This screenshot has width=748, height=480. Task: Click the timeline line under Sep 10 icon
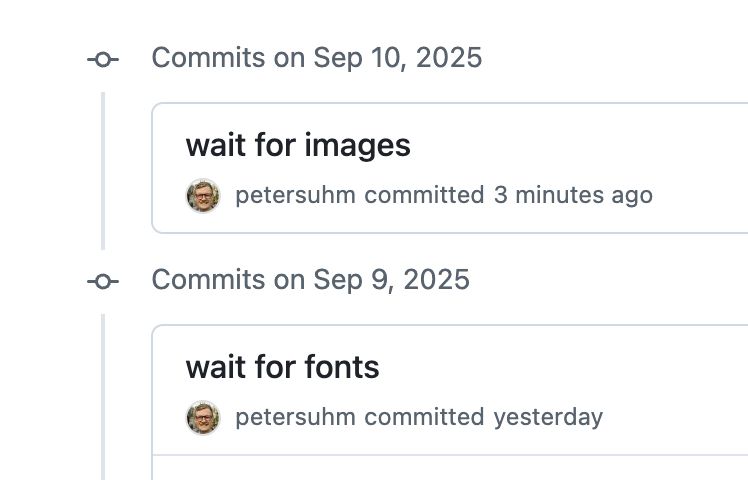[x=103, y=170]
